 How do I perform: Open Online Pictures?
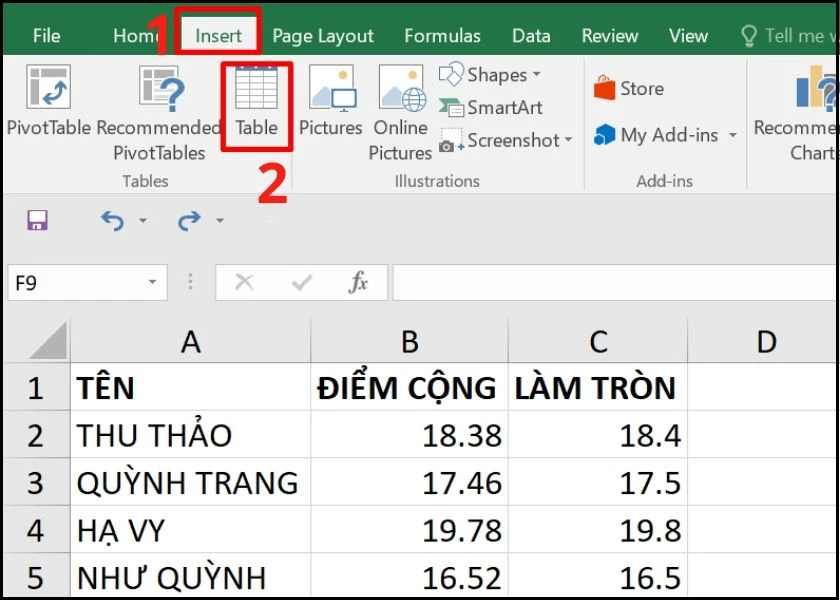point(400,114)
